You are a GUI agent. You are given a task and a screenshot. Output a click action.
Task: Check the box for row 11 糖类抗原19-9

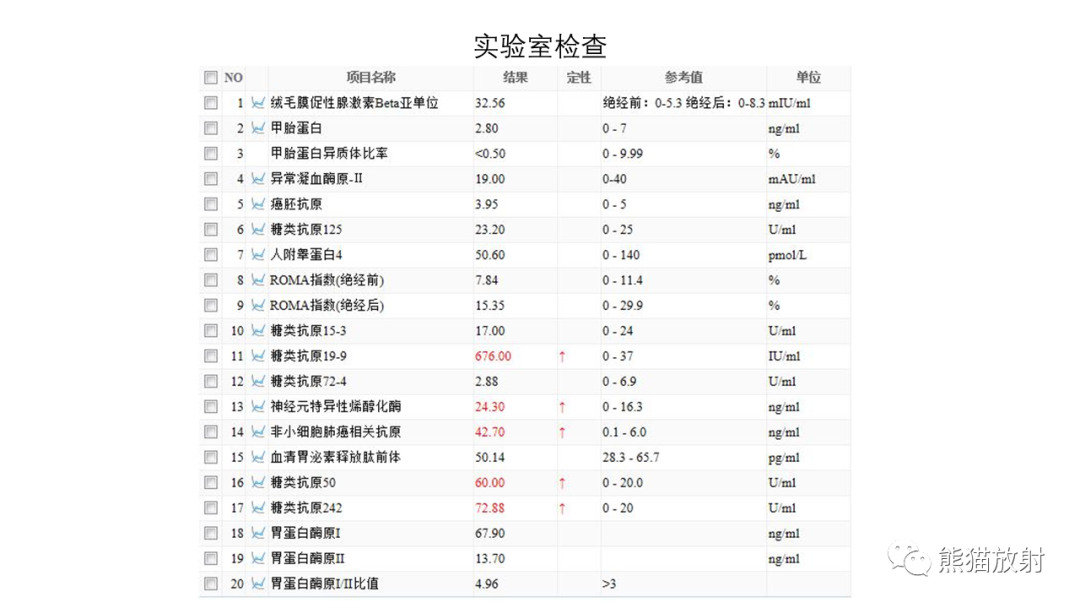coord(211,356)
